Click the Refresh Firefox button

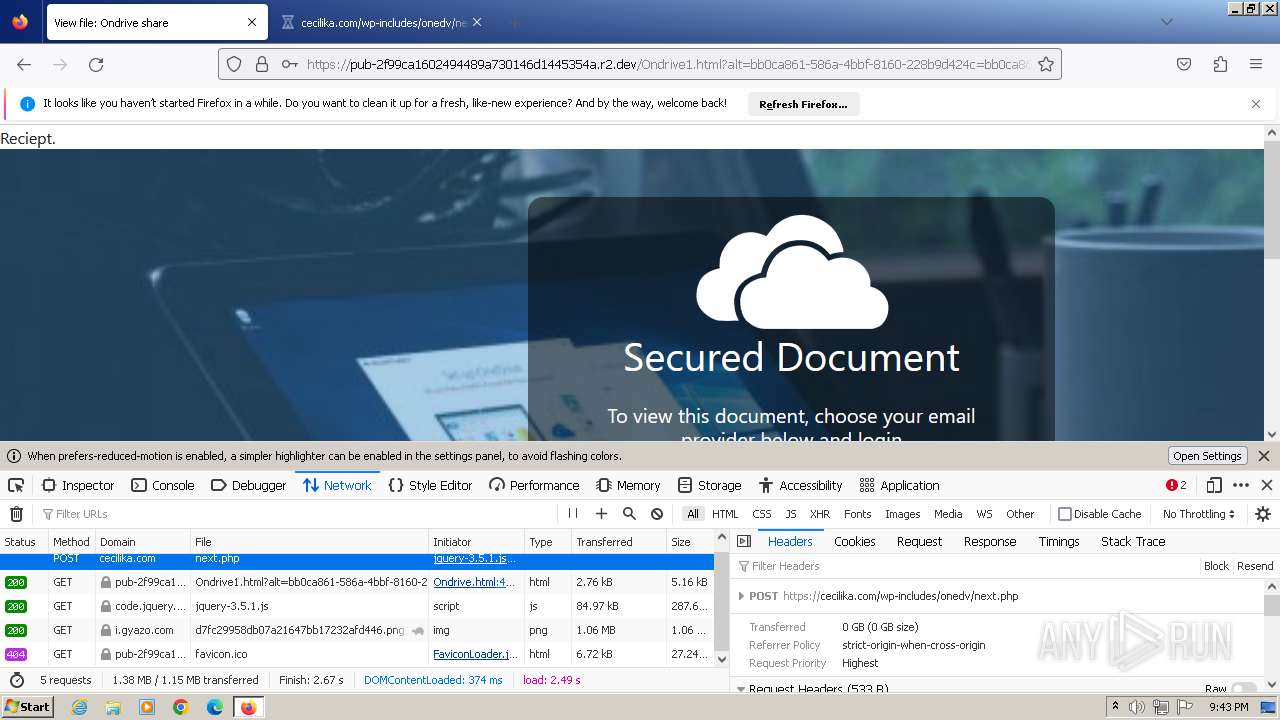(803, 104)
